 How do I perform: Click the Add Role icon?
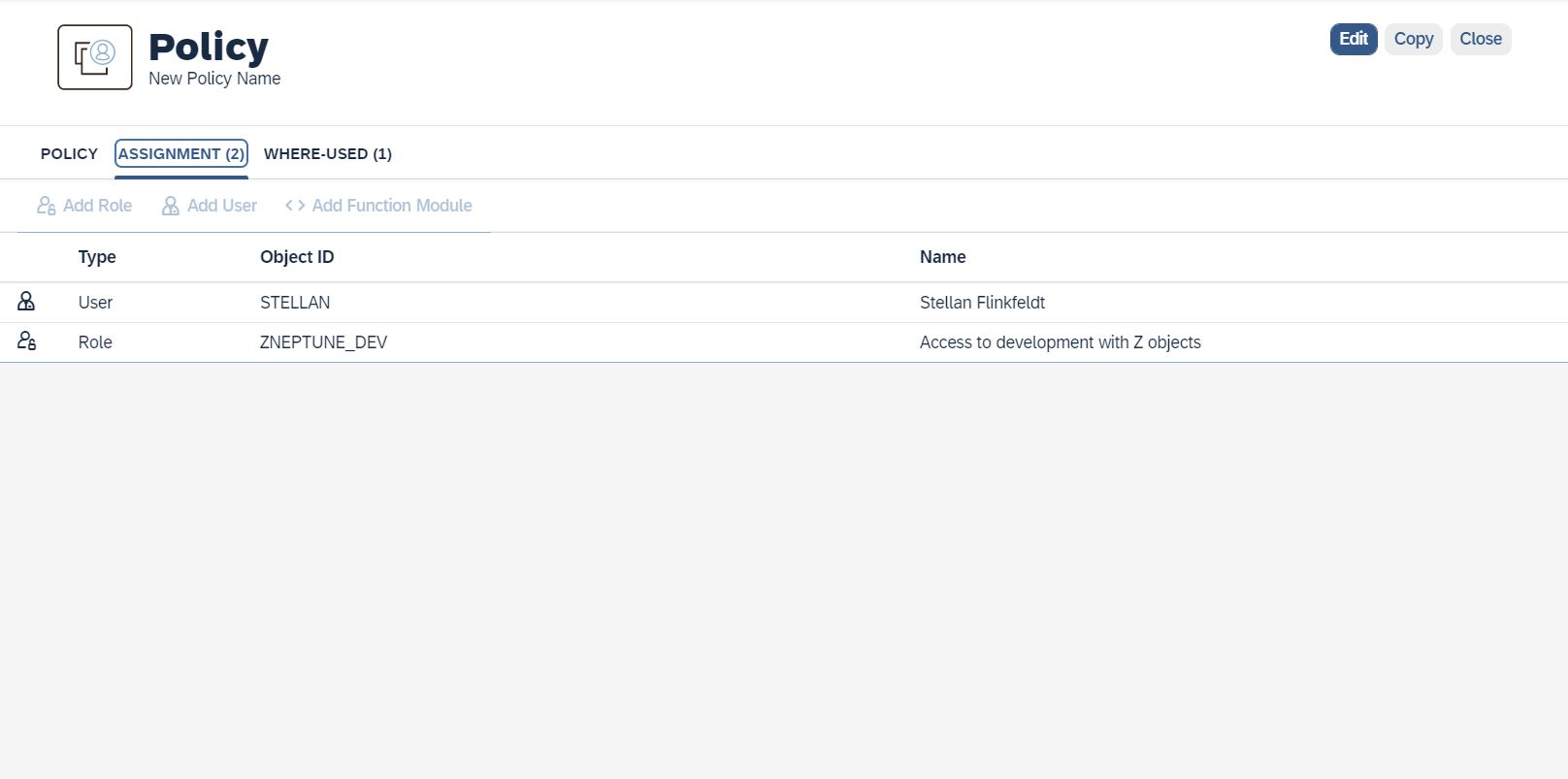(46, 206)
